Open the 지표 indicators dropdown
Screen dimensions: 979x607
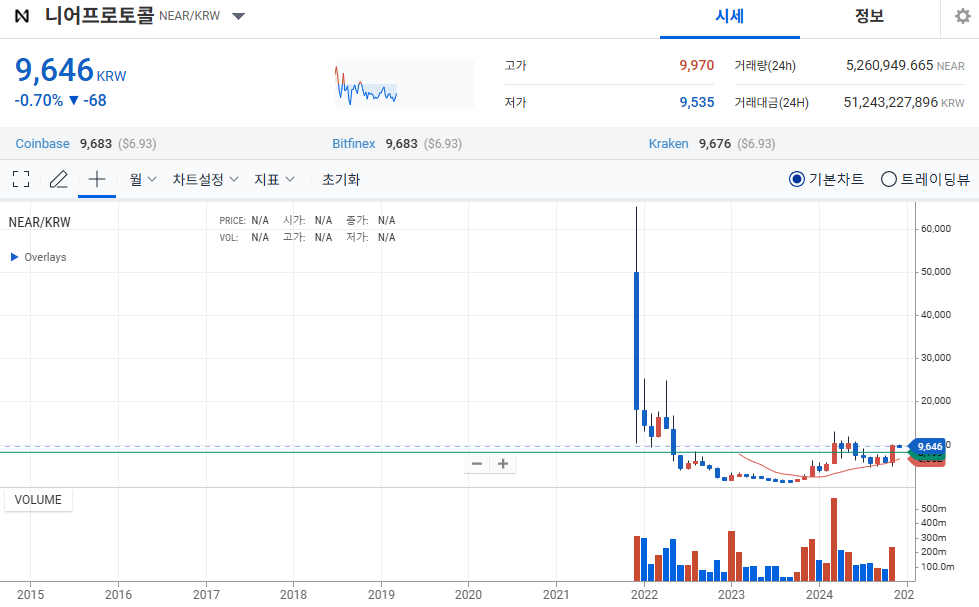[x=274, y=180]
